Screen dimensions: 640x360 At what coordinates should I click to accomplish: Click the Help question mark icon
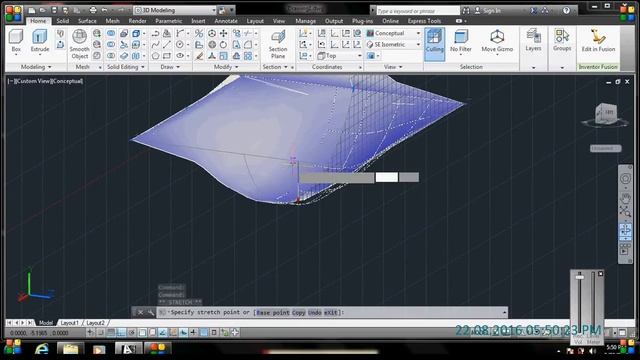566,11
